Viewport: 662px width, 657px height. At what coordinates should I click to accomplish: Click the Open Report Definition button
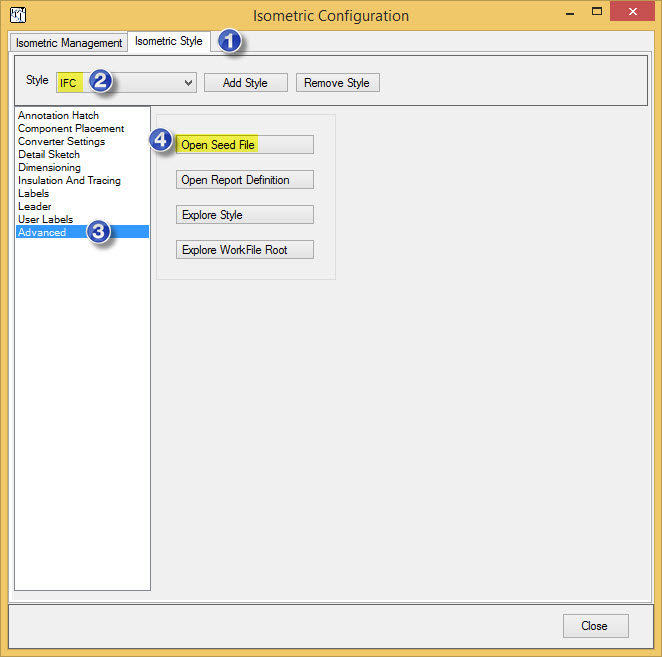(245, 179)
